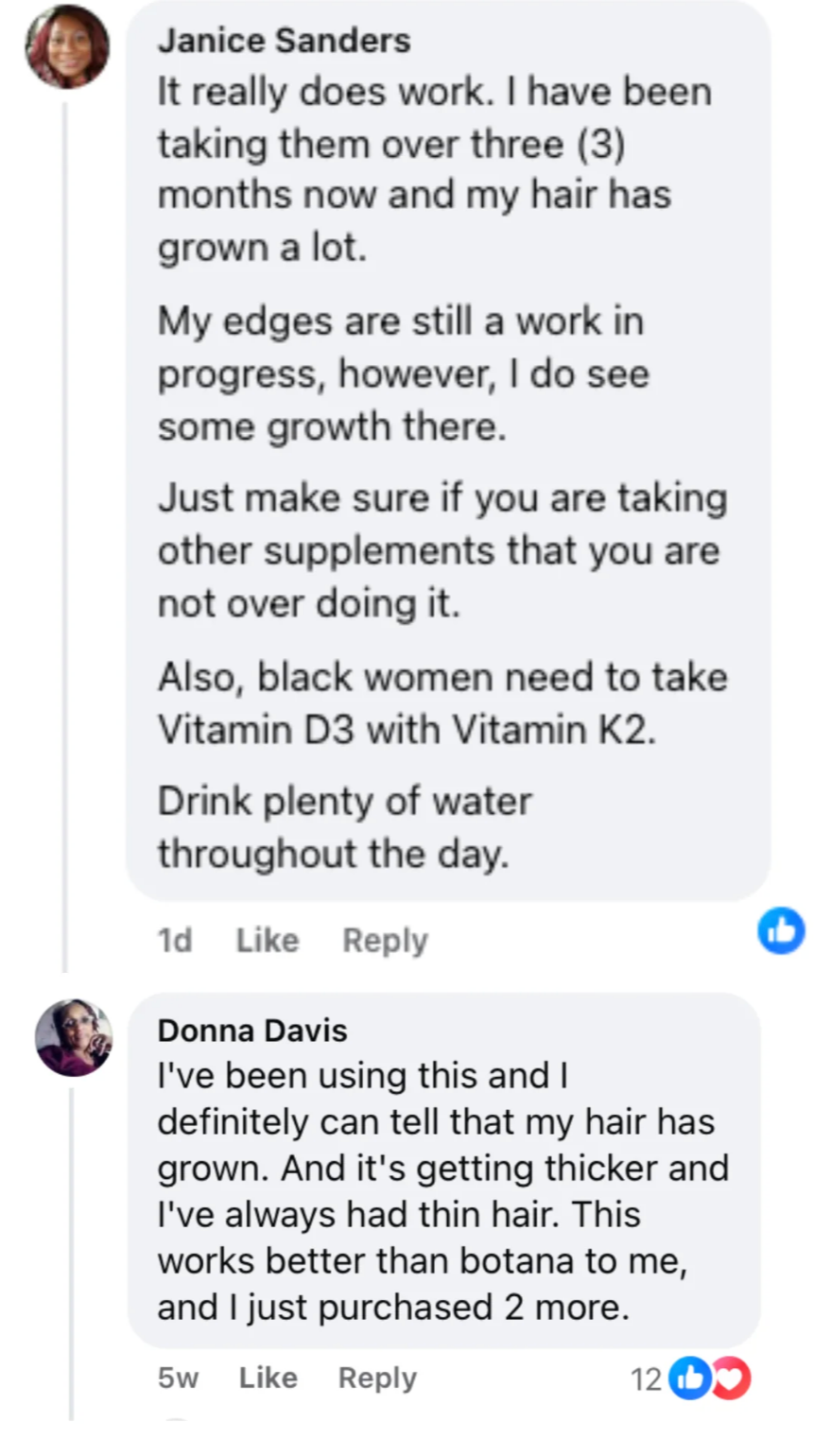Click the Vitamin D3 with Vitamin K2 text
The width and height of the screenshot is (832, 1456).
click(407, 729)
